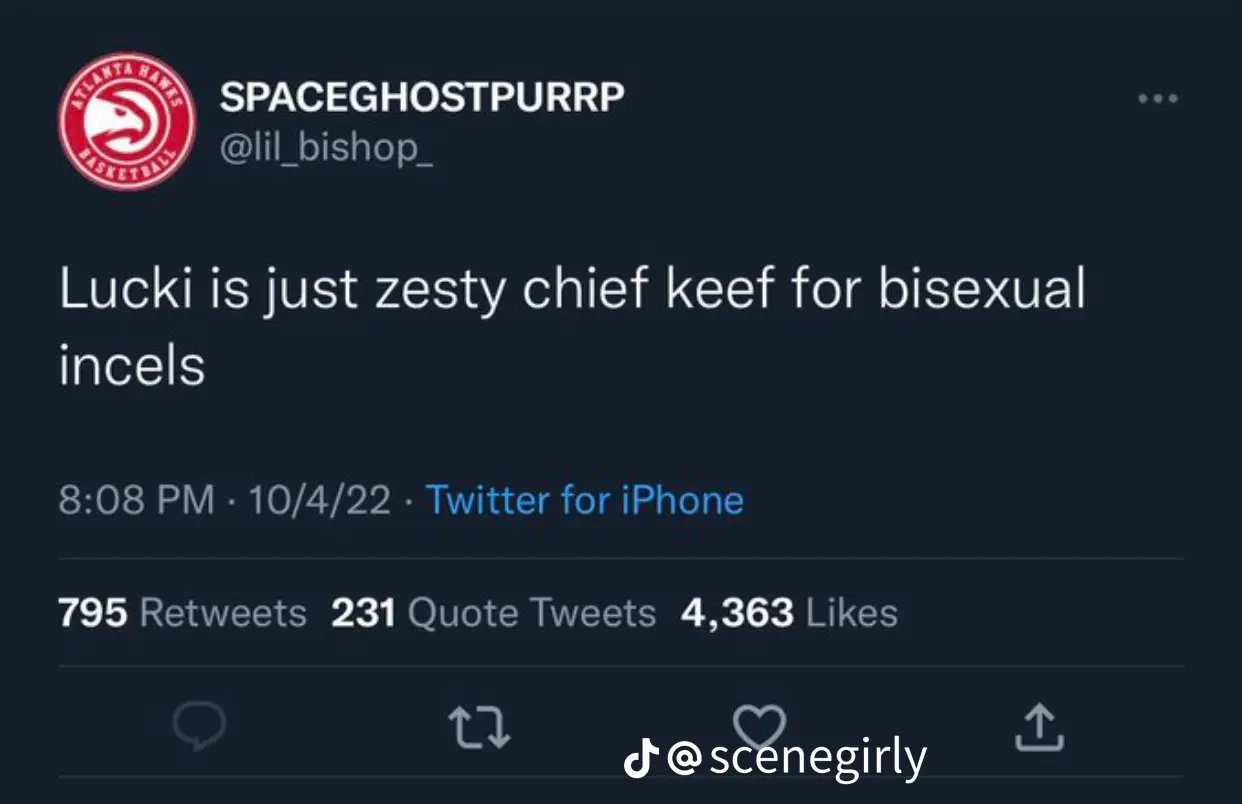The width and height of the screenshot is (1242, 804).
Task: View the 795 Retweets list
Action: (x=183, y=612)
